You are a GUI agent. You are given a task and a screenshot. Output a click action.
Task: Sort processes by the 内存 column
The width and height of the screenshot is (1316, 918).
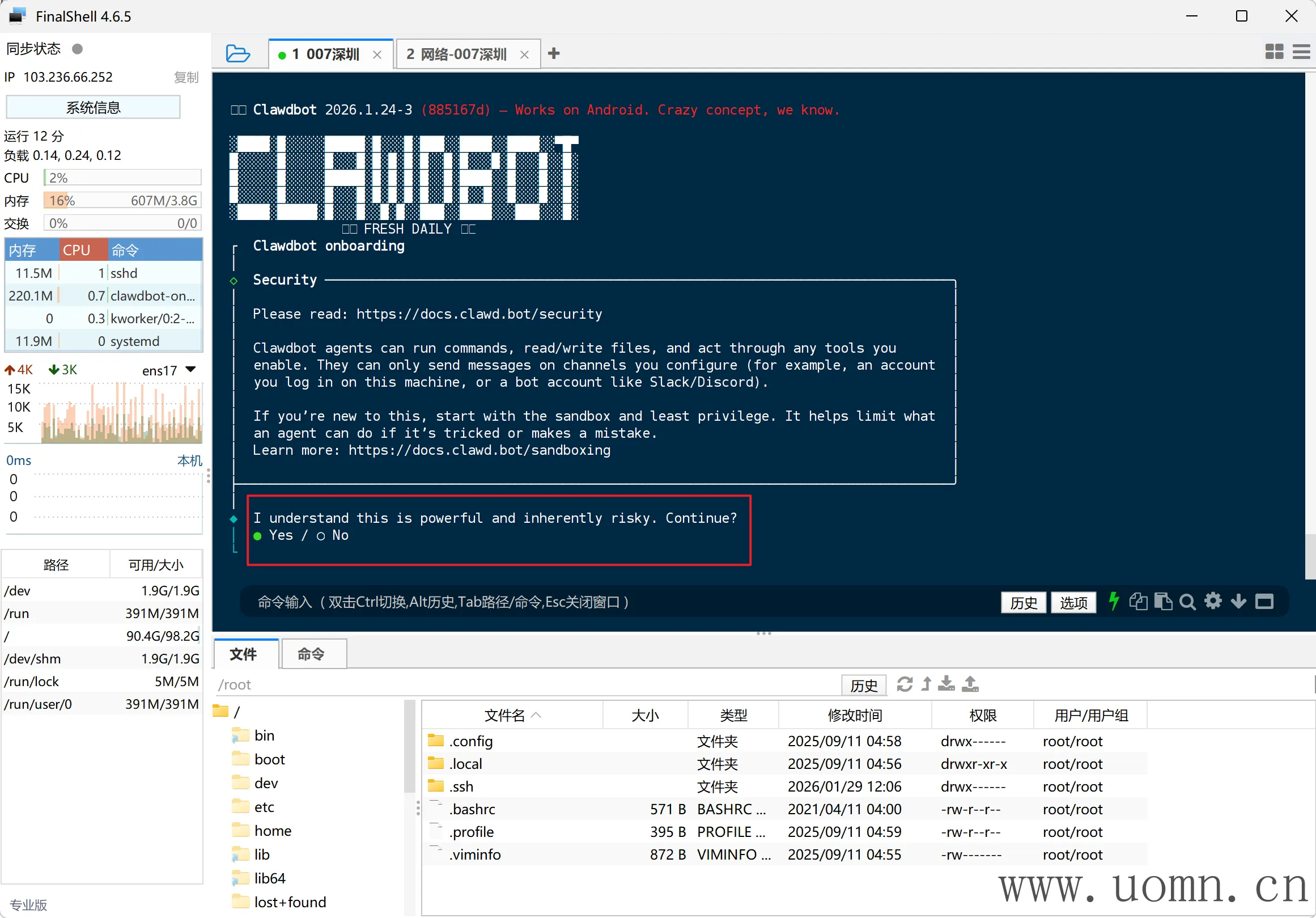pos(23,250)
